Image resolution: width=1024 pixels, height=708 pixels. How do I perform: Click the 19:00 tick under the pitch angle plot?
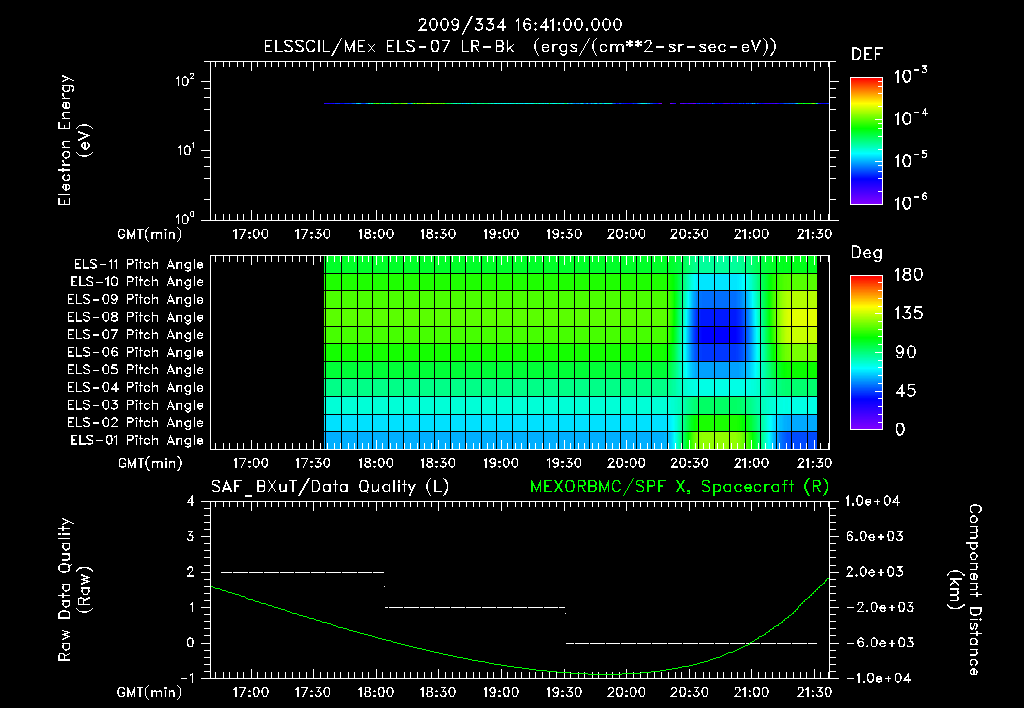pos(501,463)
